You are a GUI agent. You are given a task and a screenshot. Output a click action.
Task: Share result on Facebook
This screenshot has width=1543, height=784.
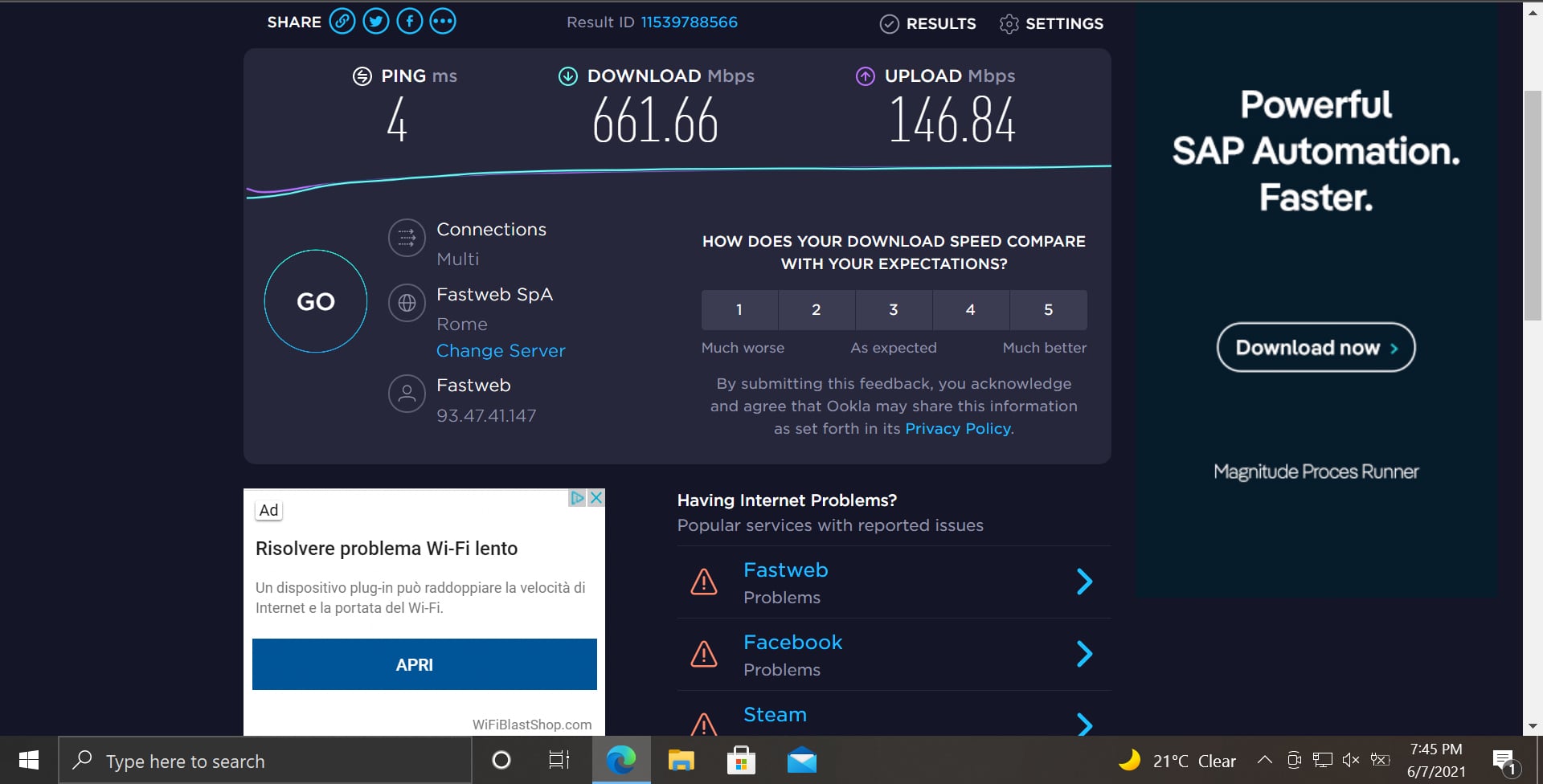410,22
